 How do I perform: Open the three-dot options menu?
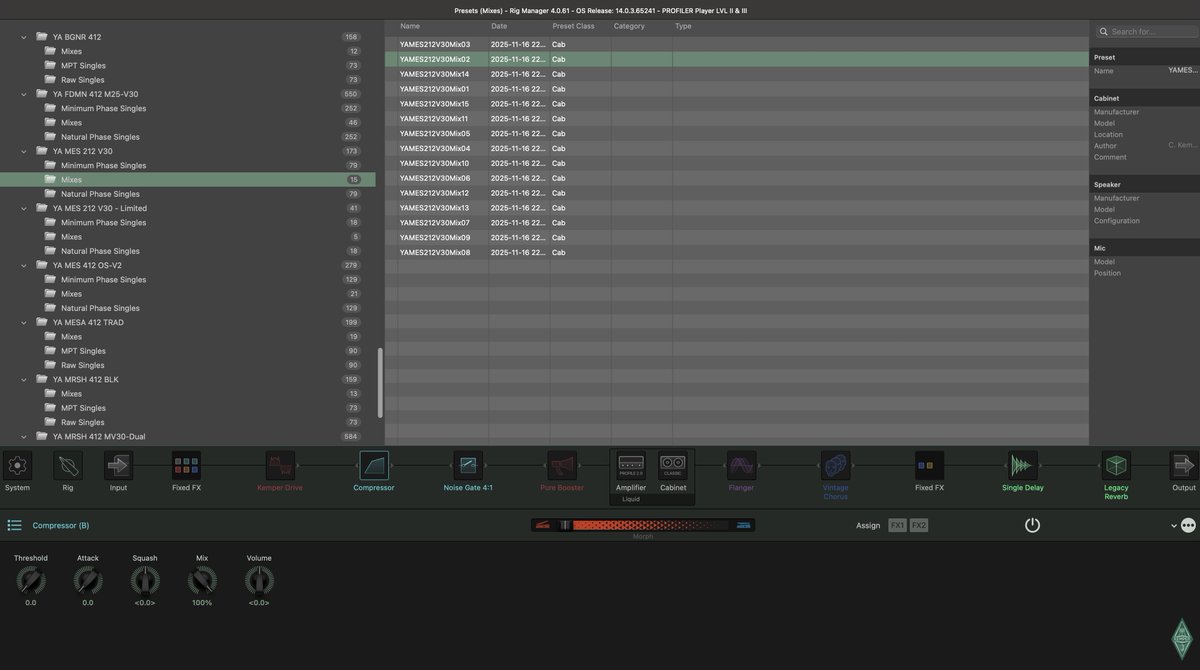1188,525
